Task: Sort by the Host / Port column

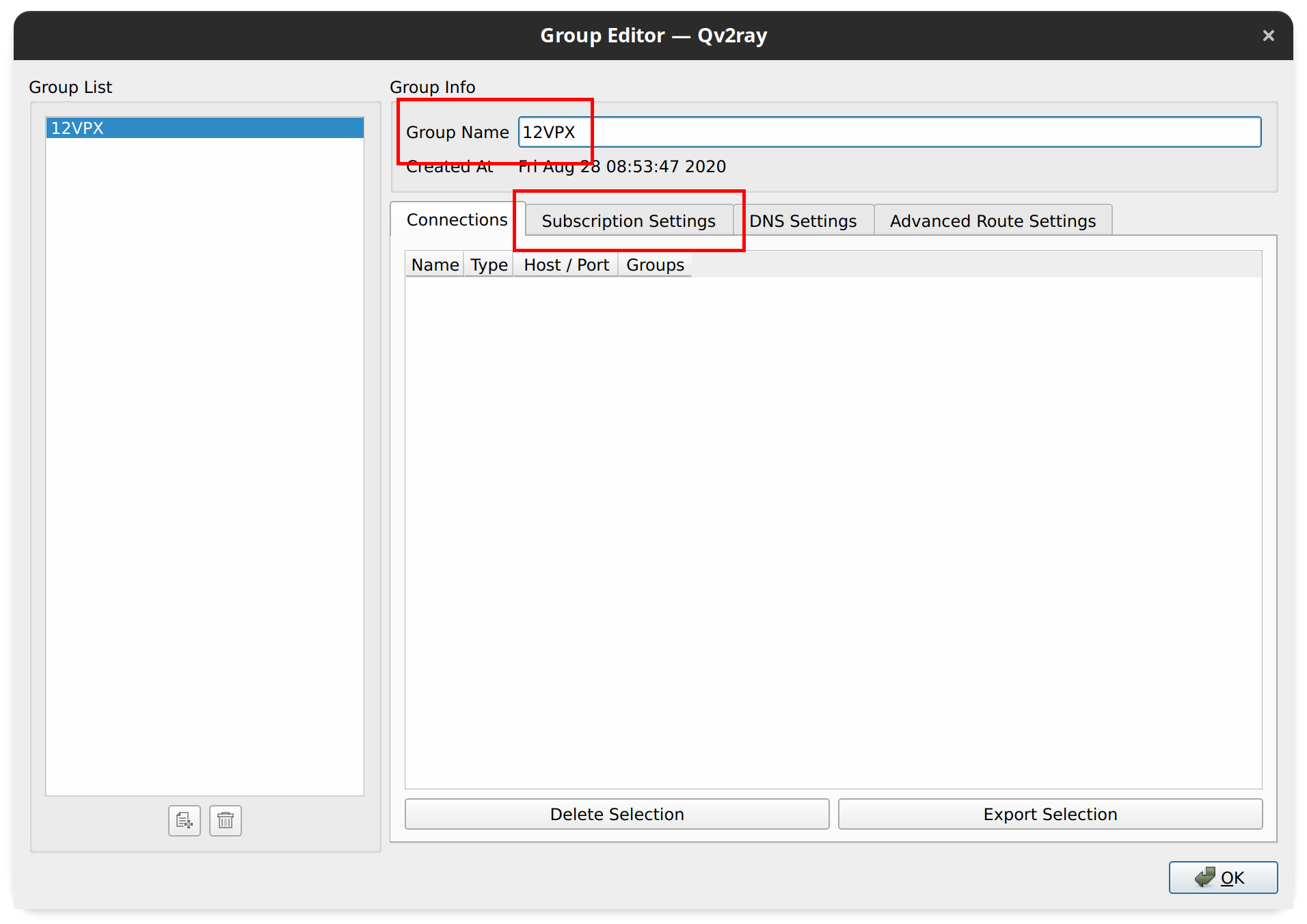Action: [565, 265]
